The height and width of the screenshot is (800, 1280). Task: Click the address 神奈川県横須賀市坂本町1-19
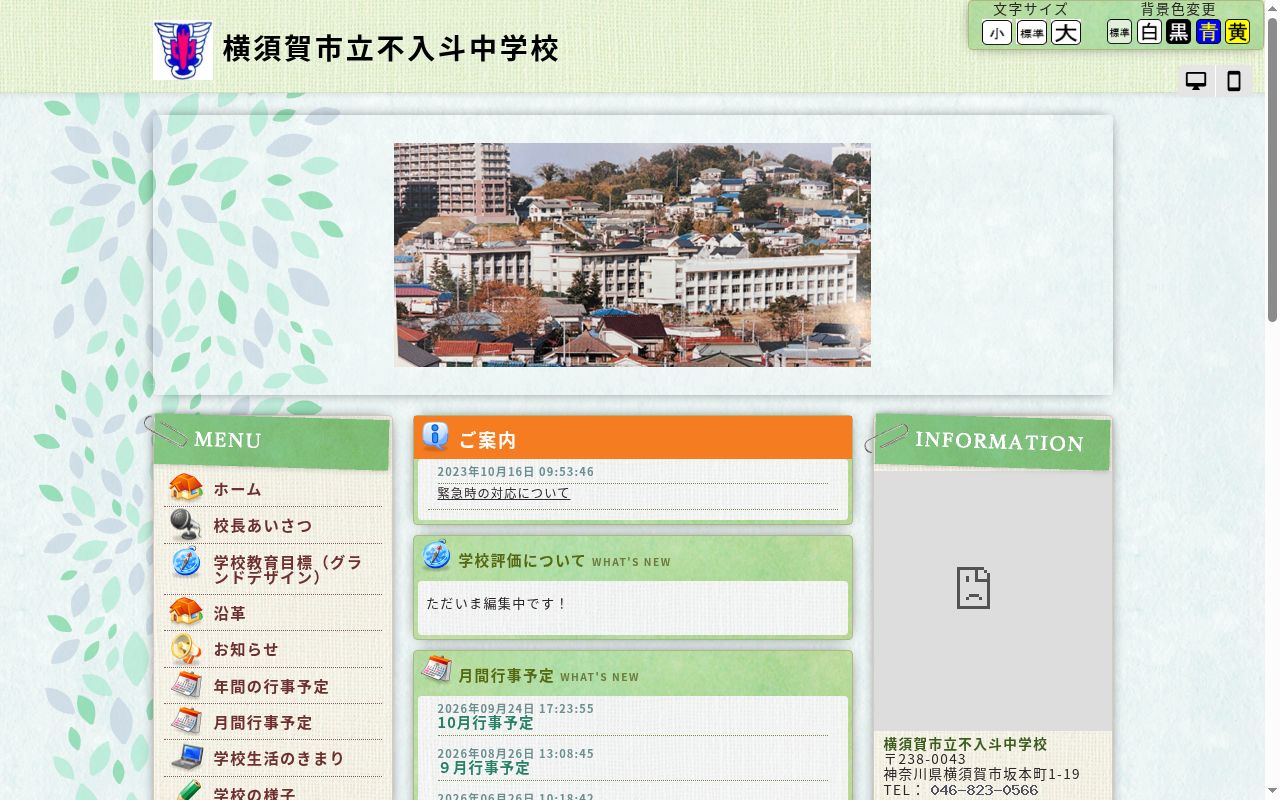coord(982,774)
